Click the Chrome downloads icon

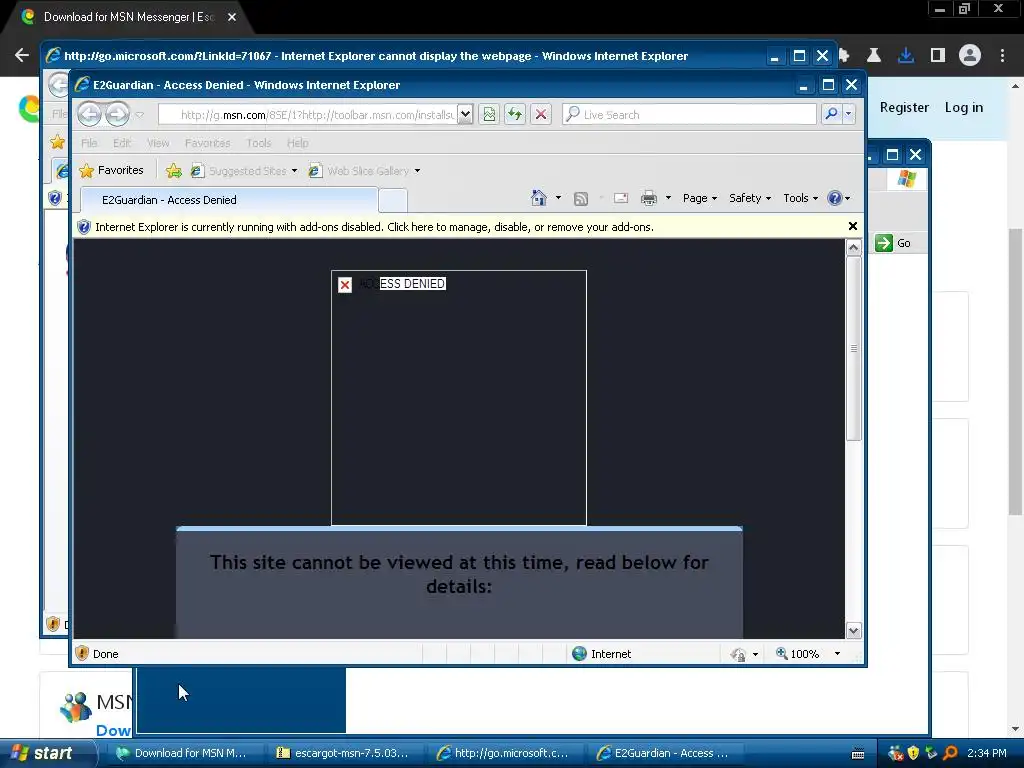(x=906, y=56)
